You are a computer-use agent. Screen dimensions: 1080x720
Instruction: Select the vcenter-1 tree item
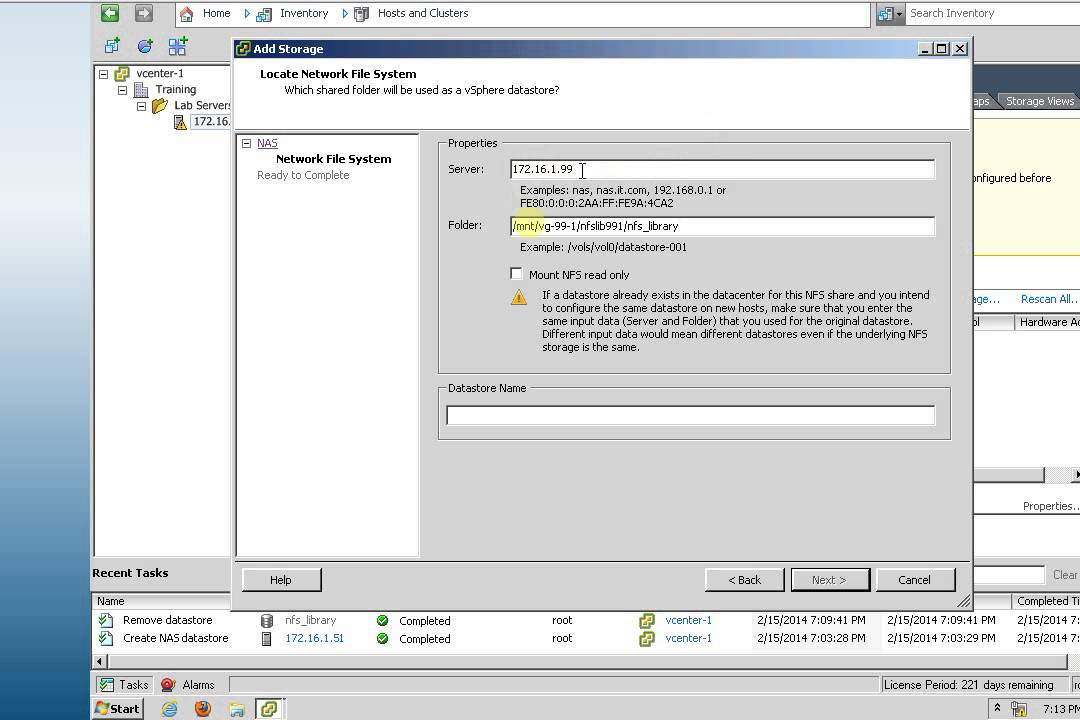pos(160,73)
